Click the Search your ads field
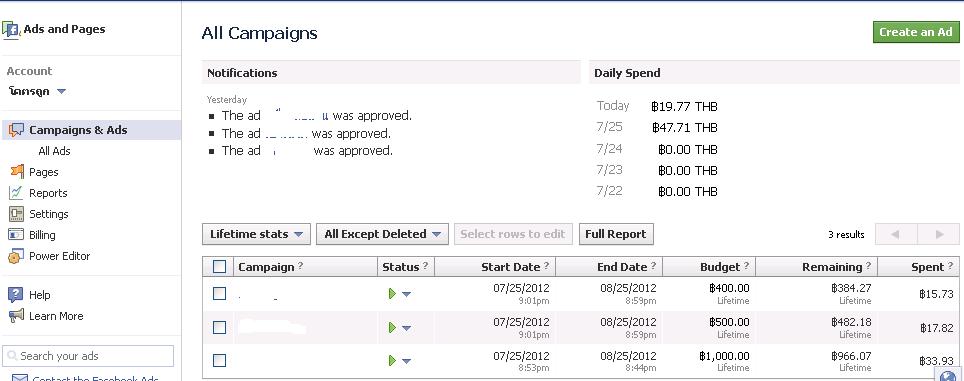 click(x=88, y=356)
